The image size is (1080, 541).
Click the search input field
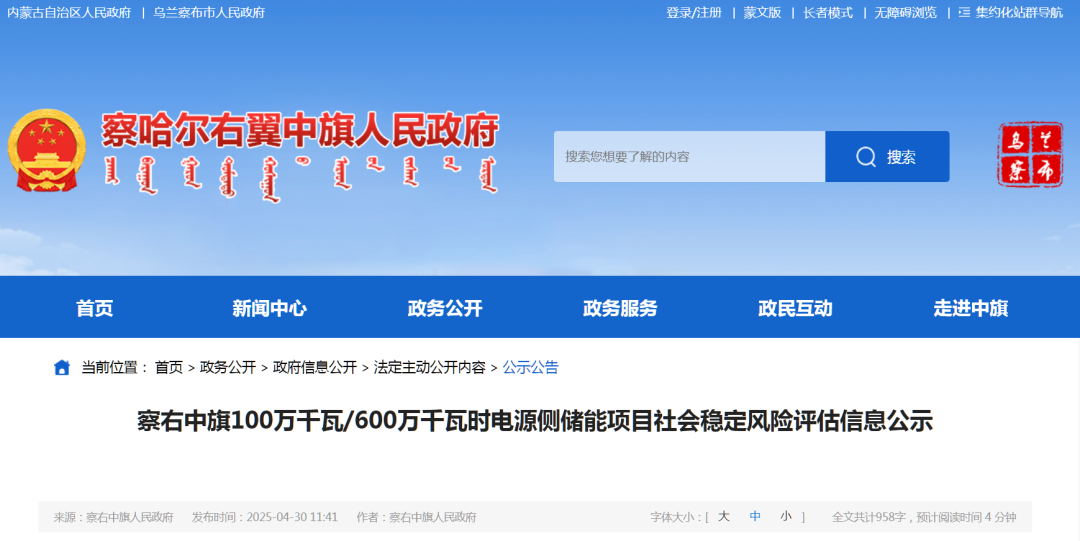click(x=689, y=157)
